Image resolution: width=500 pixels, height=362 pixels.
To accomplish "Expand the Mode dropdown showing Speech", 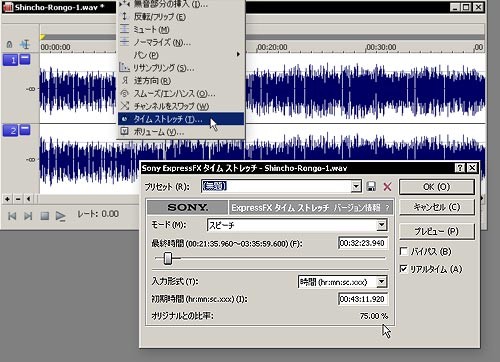I will pos(382,225).
